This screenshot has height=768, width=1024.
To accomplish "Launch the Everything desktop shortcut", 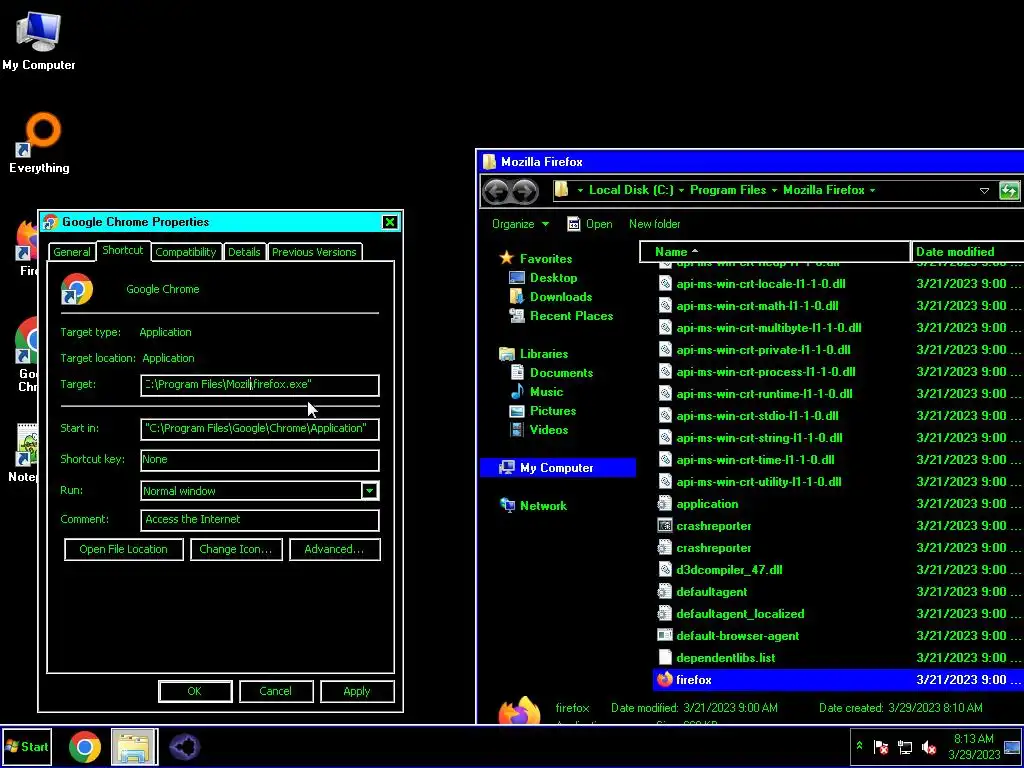I will click(39, 144).
